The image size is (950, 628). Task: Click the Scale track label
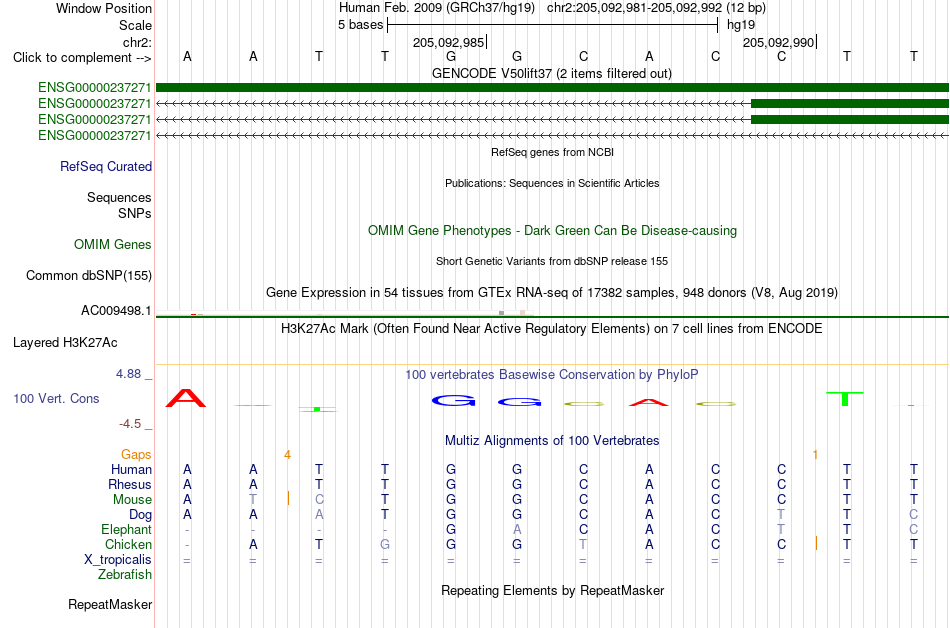pos(135,25)
